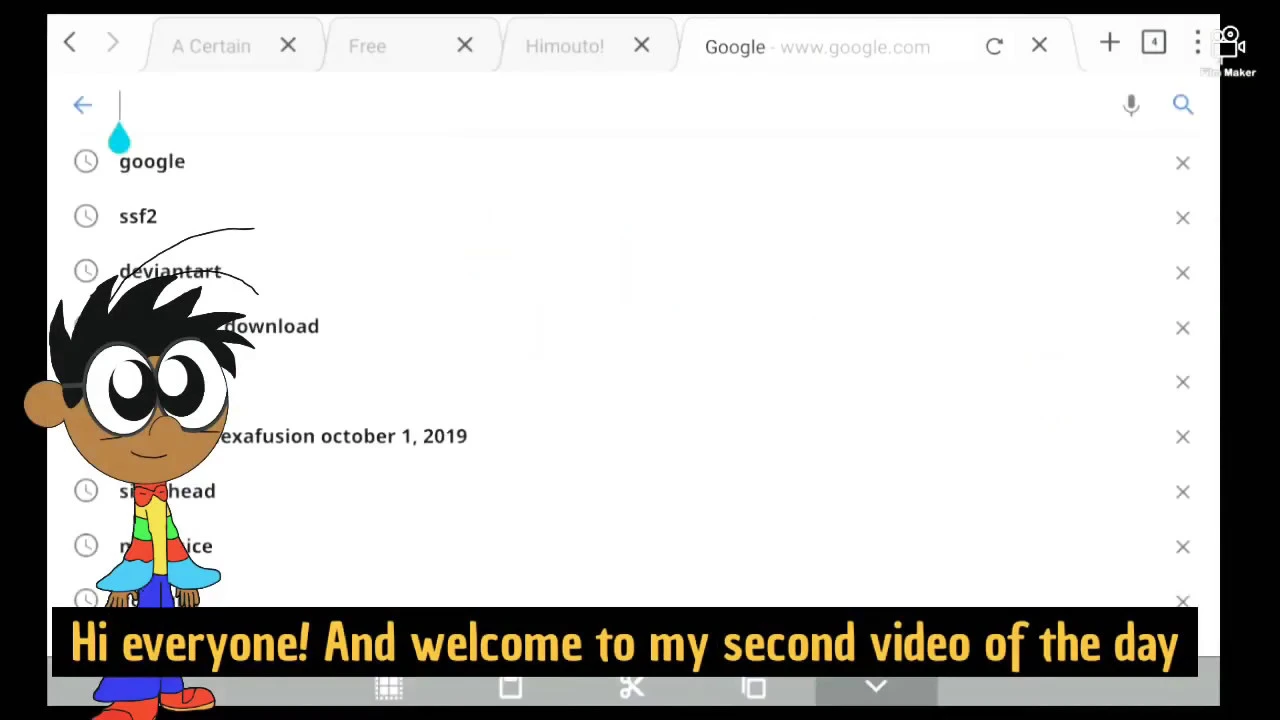Viewport: 1280px width, 720px height.
Task: Choose the exafusion october 1, 2019 suggestion
Action: pyautogui.click(x=343, y=436)
